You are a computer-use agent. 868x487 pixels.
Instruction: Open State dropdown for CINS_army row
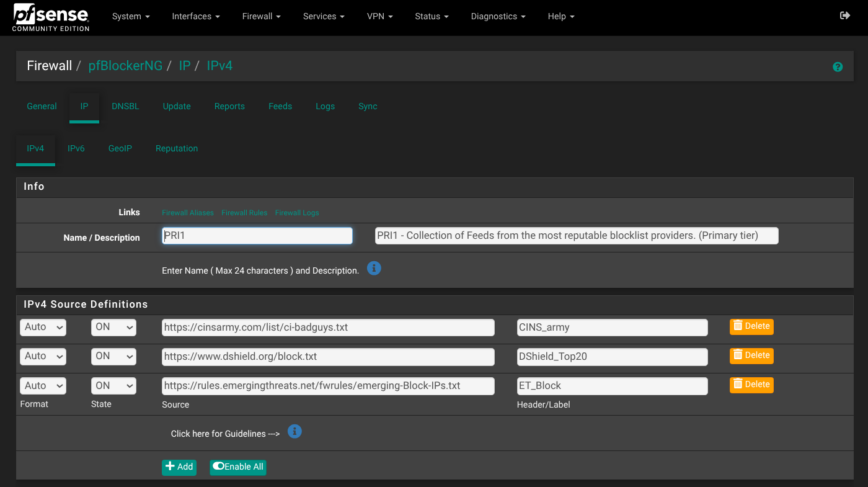pos(113,327)
